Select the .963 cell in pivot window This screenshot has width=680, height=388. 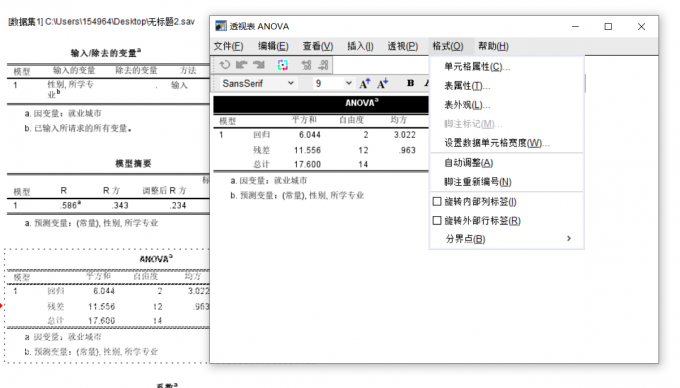click(x=408, y=150)
